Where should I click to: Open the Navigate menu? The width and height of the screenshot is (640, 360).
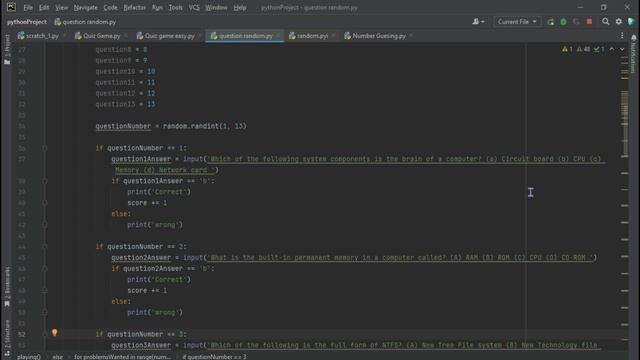click(85, 7)
